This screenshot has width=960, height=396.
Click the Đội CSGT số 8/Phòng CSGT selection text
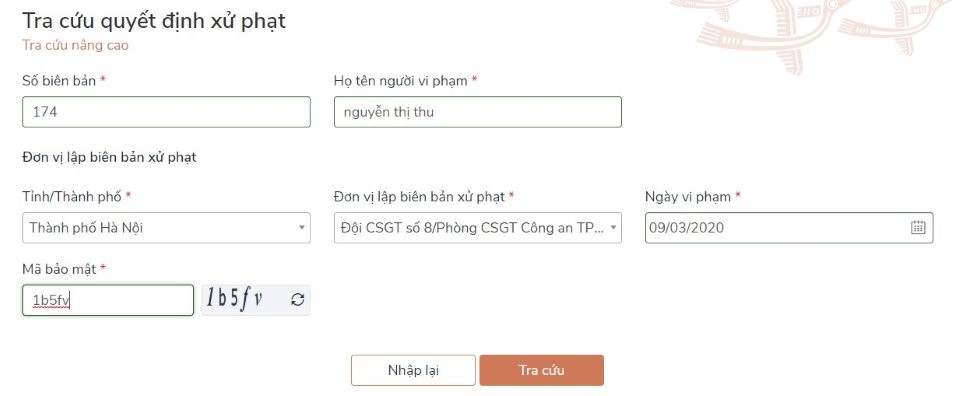point(472,228)
